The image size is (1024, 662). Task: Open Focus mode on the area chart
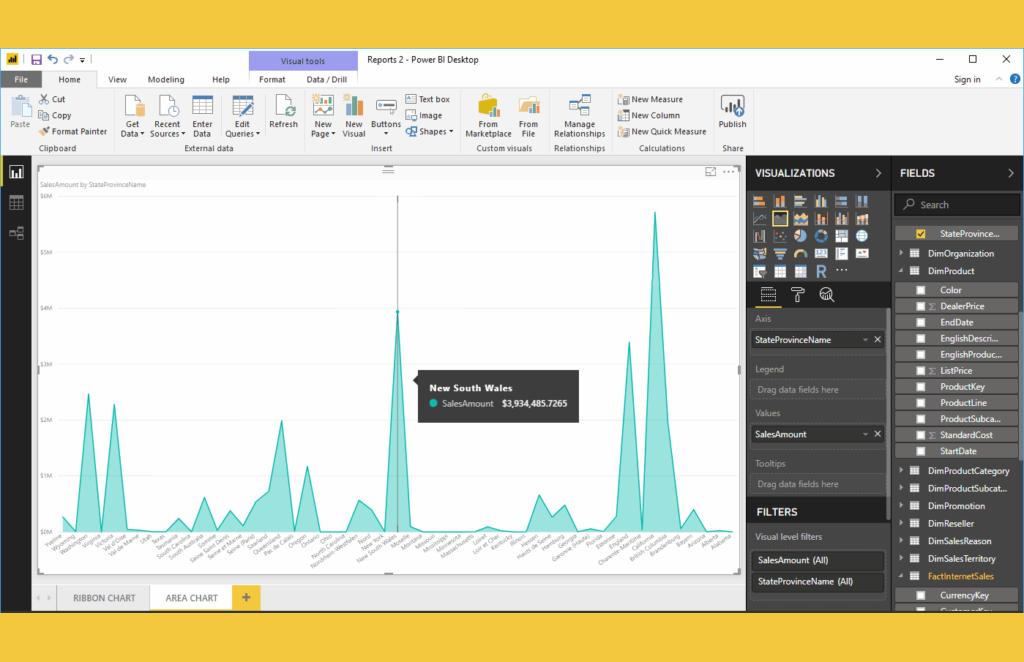pos(711,172)
